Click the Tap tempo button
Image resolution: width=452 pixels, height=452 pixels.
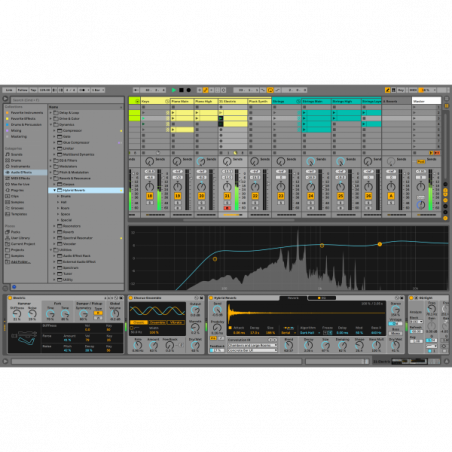(x=33, y=90)
